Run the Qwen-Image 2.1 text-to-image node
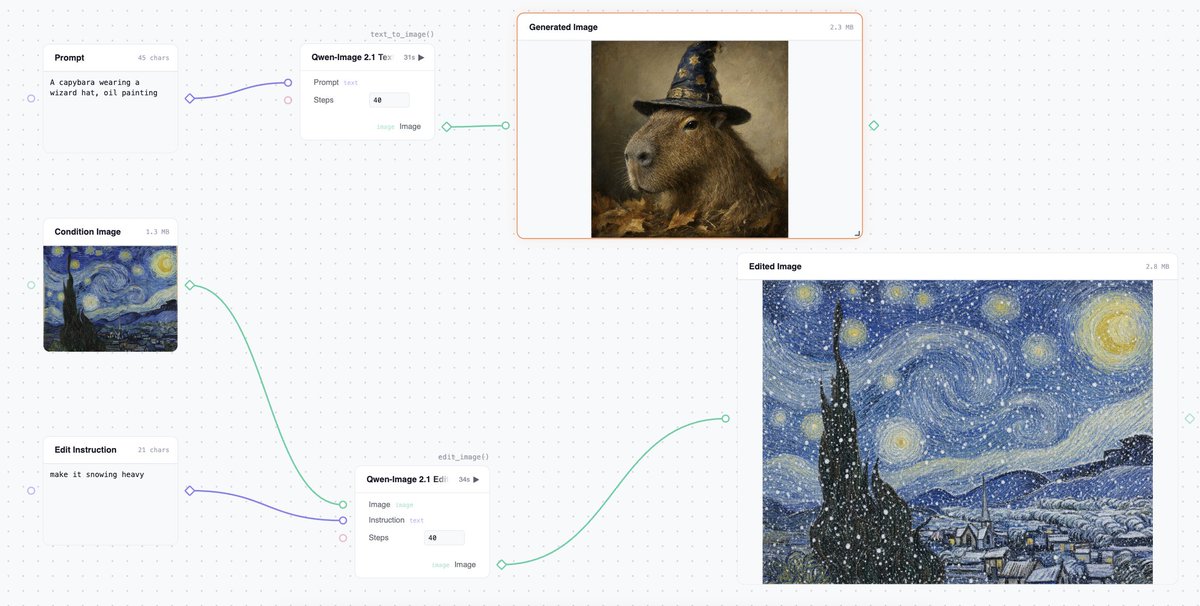 pyautogui.click(x=421, y=58)
